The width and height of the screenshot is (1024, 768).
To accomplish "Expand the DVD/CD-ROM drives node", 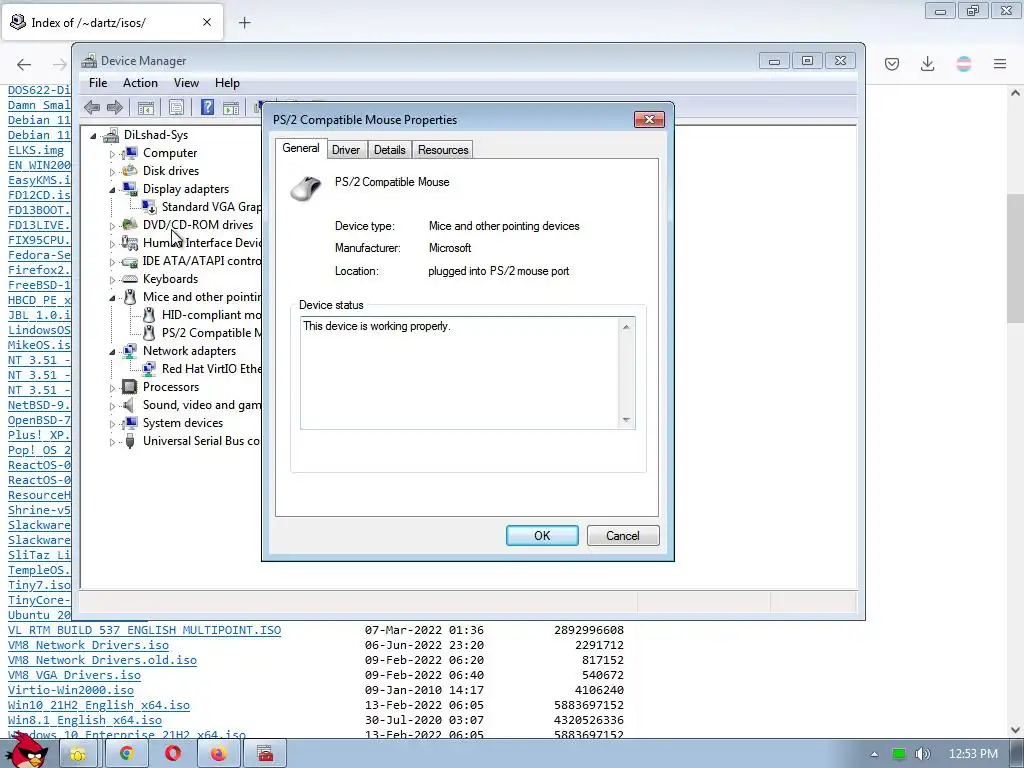I will [x=112, y=226].
